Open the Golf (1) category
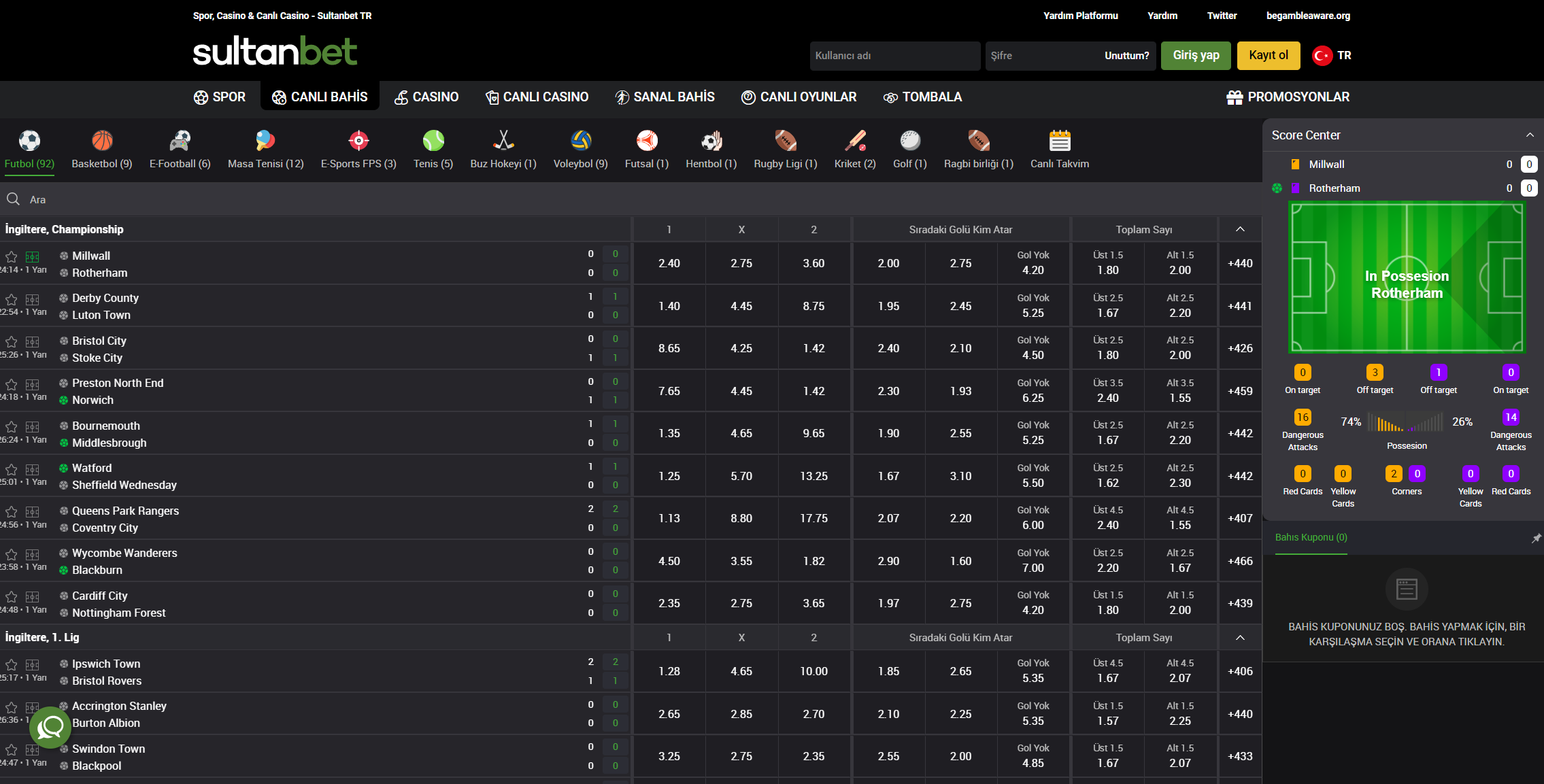 click(910, 150)
